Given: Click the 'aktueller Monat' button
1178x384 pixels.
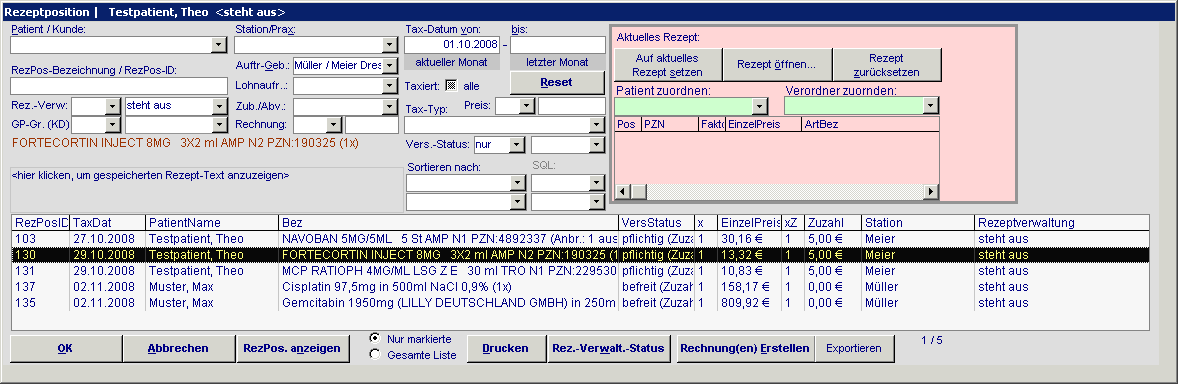Looking at the screenshot, I should coord(452,62).
